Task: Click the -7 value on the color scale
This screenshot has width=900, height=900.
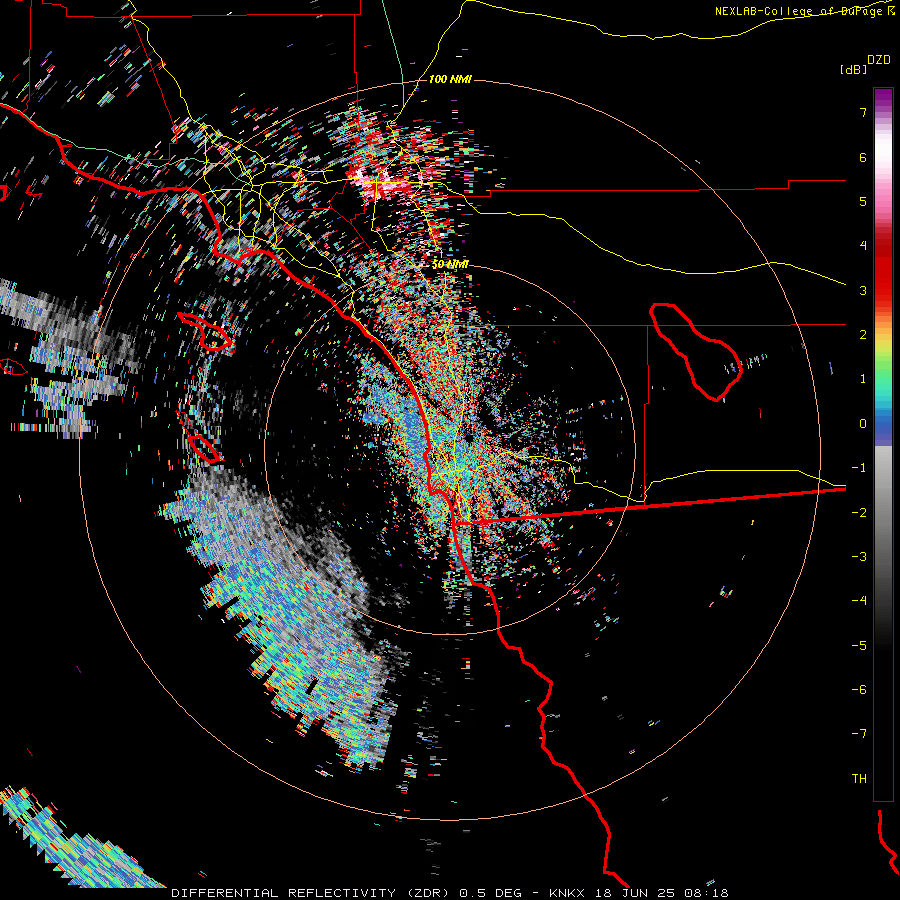Action: pos(859,734)
